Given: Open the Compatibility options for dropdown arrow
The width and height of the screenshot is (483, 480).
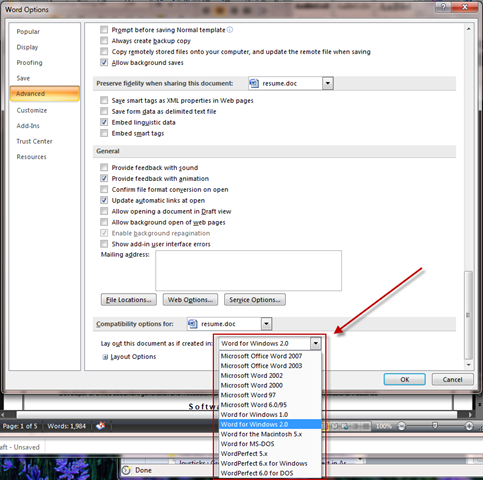Looking at the screenshot, I should (266, 324).
